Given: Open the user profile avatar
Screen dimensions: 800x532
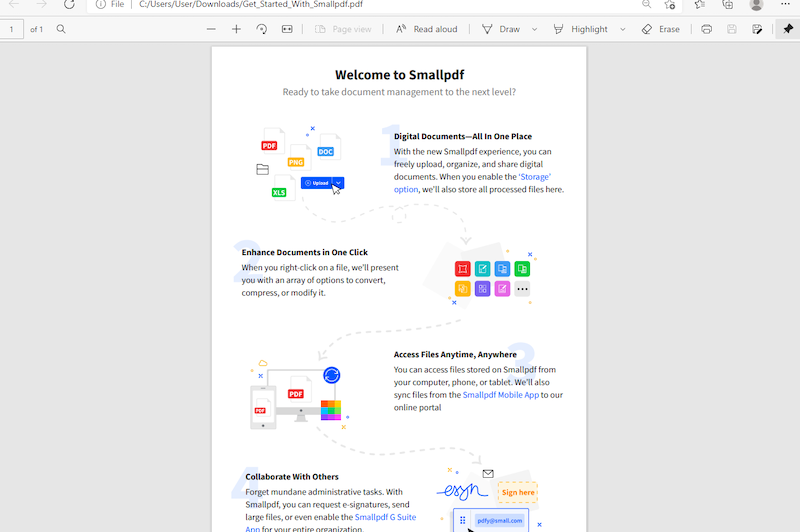Looking at the screenshot, I should pyautogui.click(x=756, y=5).
